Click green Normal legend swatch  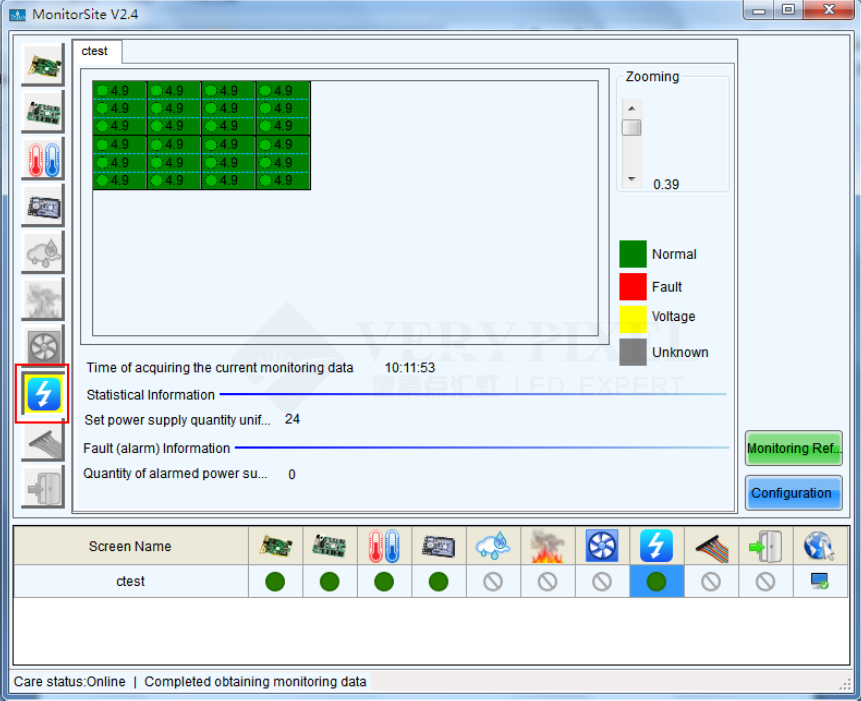coord(633,254)
